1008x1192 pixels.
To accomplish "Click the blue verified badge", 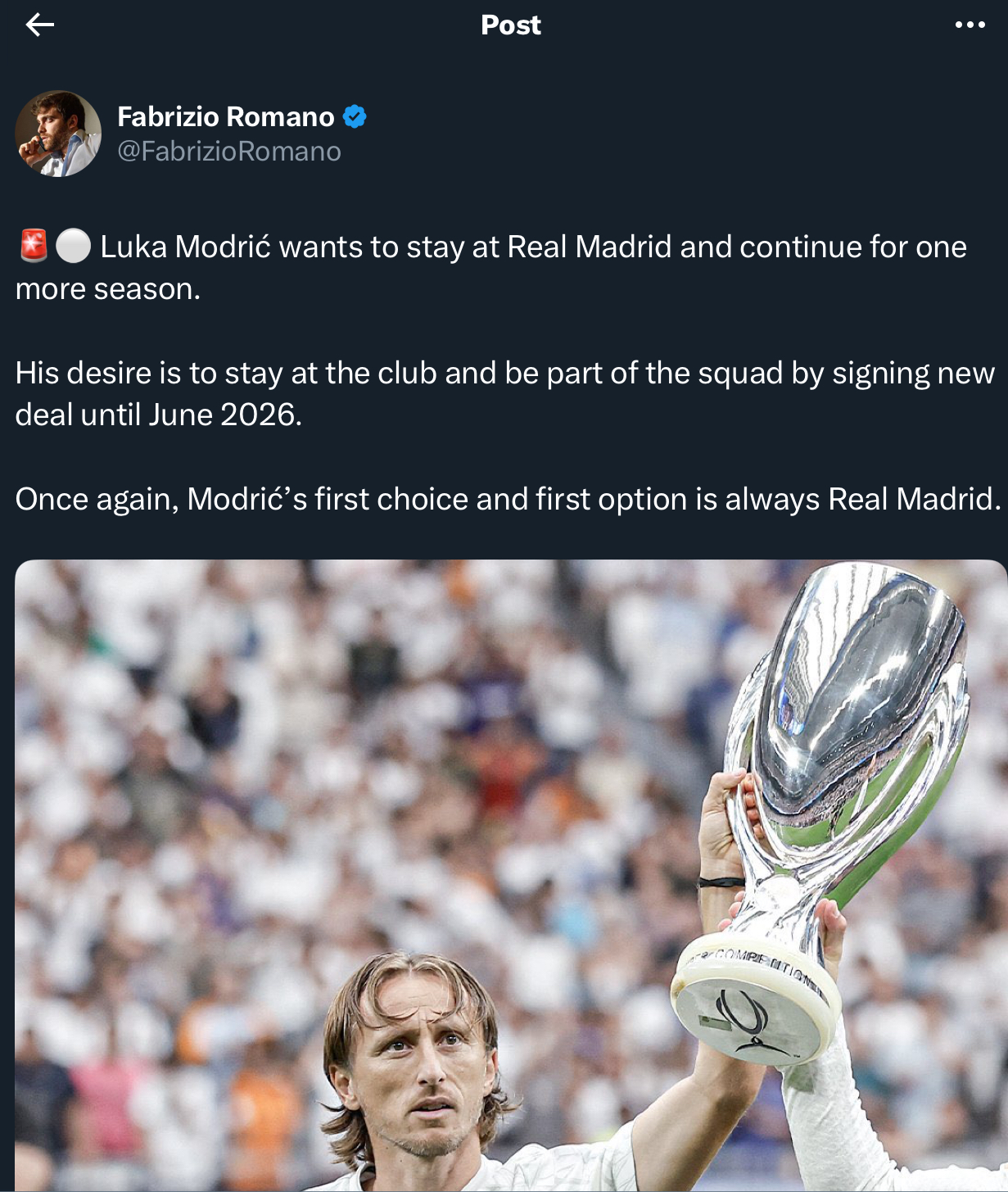I will coord(355,117).
